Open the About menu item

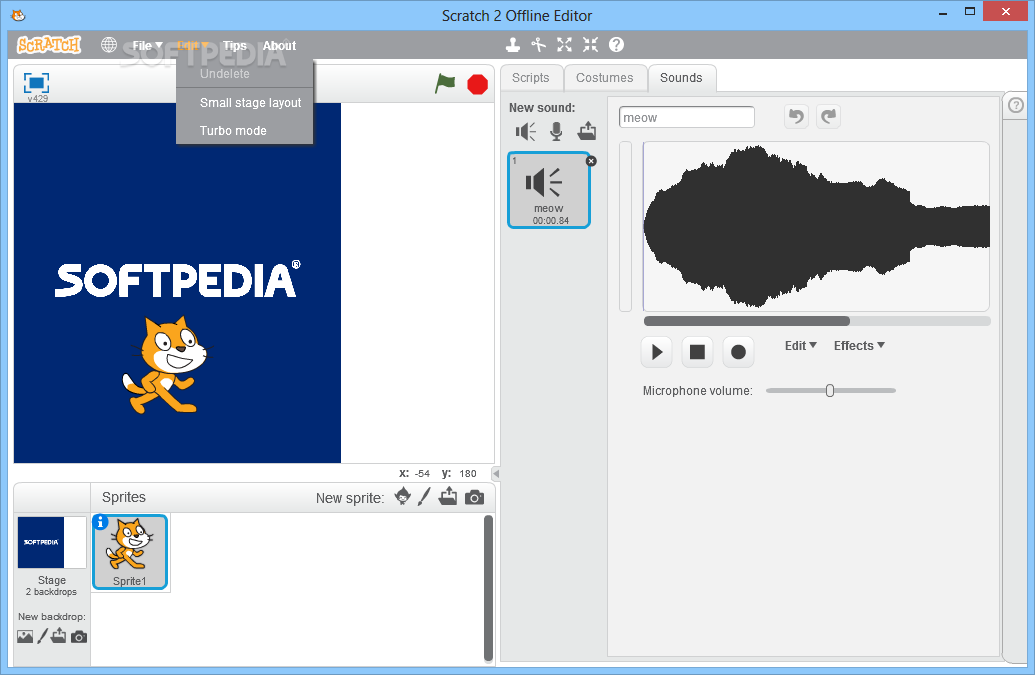(279, 46)
